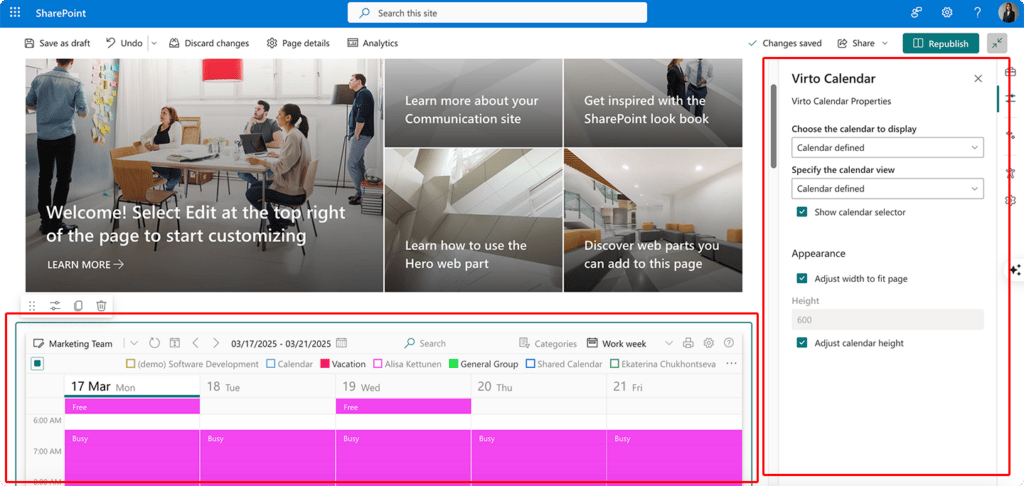This screenshot has height=486, width=1024.
Task: Toggle the select-all calendars square
Action: tap(37, 364)
